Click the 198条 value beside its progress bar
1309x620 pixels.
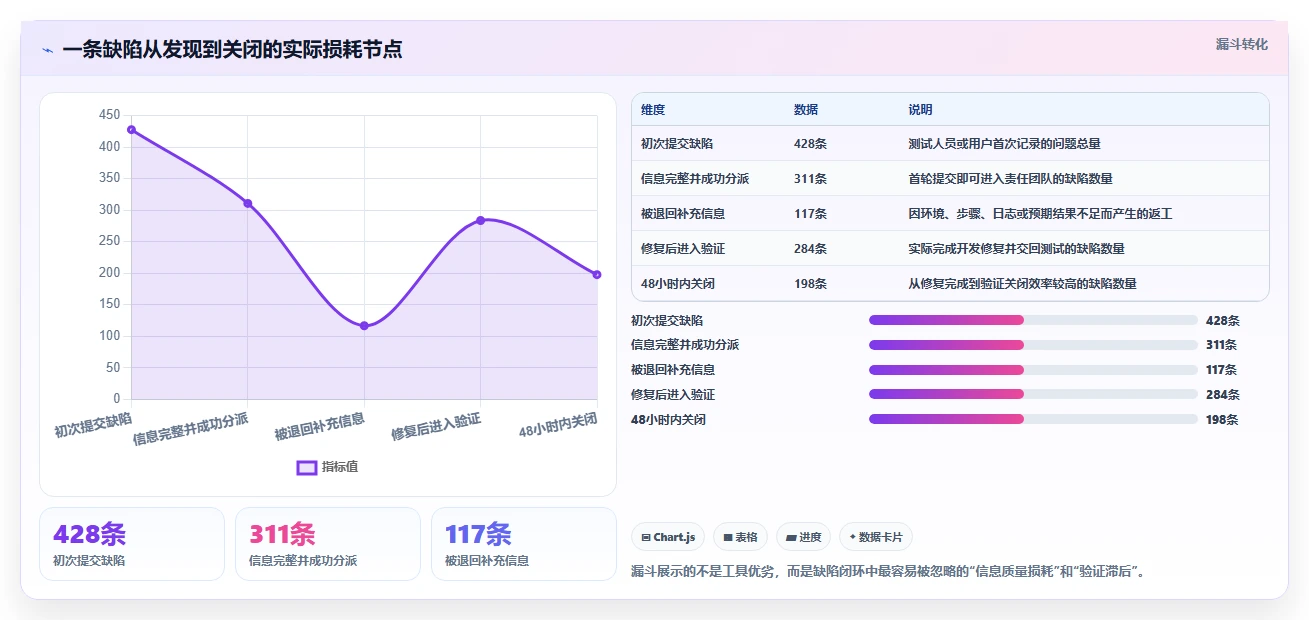point(1222,420)
